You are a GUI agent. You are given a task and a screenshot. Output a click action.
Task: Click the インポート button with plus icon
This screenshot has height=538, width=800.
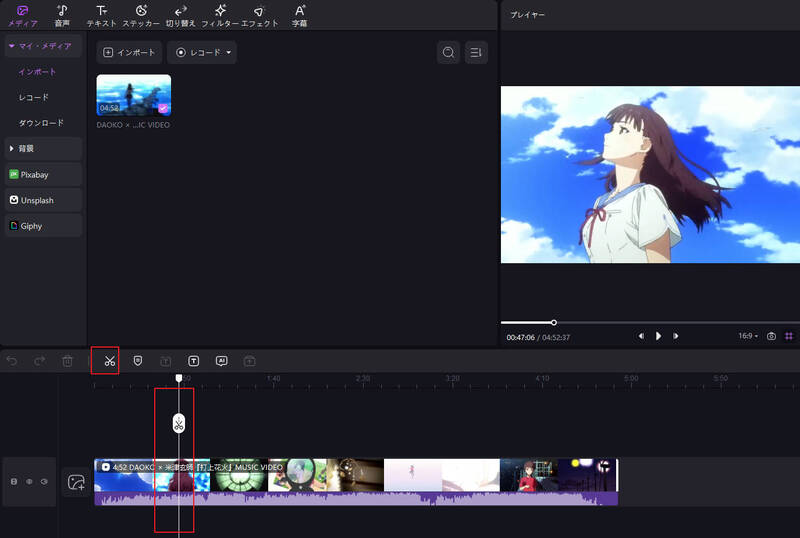click(x=129, y=53)
